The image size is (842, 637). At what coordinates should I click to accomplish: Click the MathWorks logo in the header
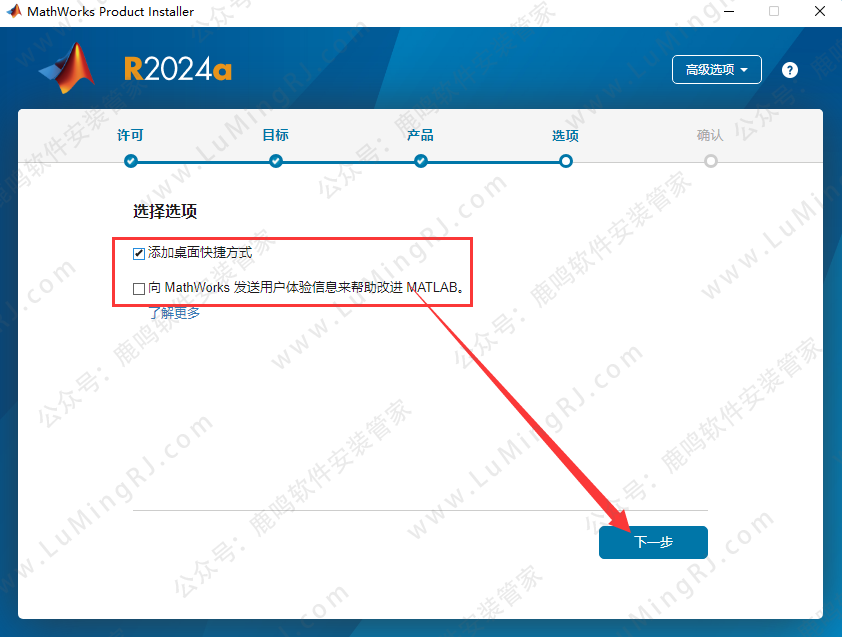pyautogui.click(x=66, y=70)
